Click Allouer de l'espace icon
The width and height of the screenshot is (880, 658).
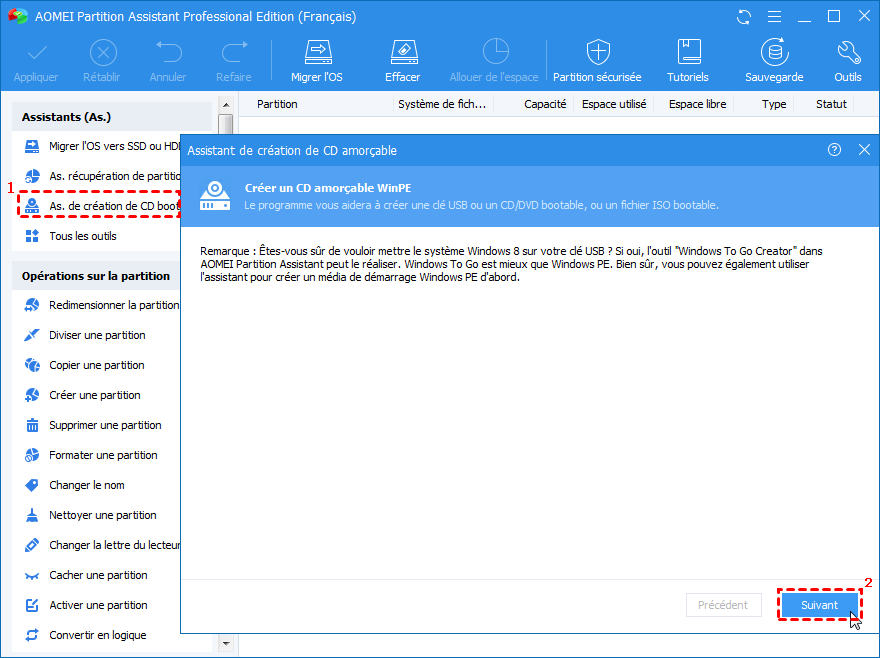495,52
